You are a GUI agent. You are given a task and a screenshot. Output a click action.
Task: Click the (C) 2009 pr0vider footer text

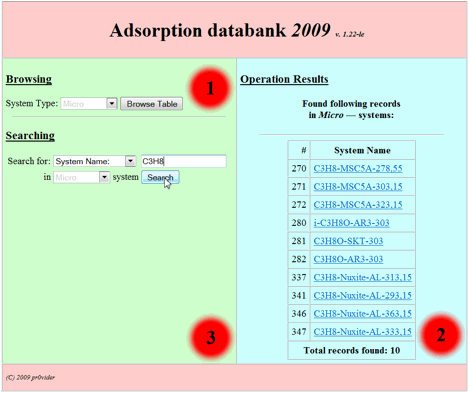tap(30, 377)
